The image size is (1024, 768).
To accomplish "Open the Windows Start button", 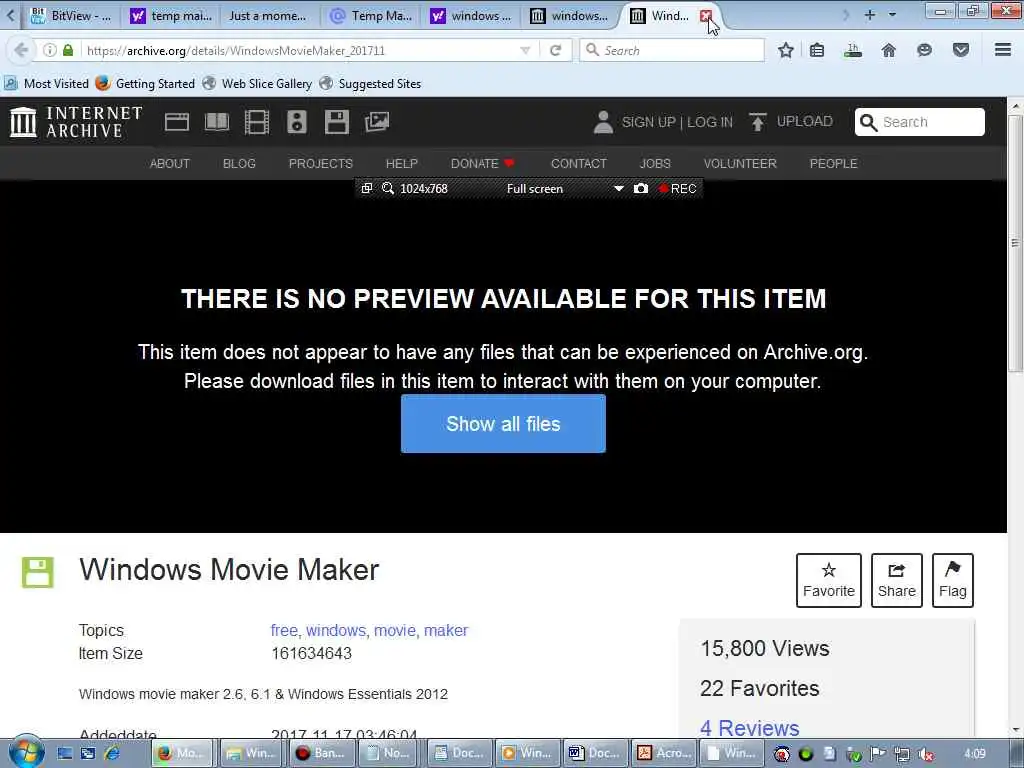I will coord(26,753).
